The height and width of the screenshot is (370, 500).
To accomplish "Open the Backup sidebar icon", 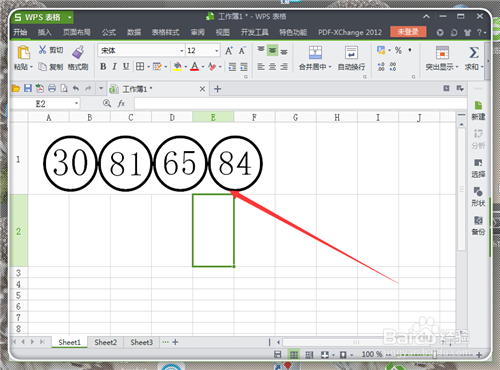I will pyautogui.click(x=478, y=220).
